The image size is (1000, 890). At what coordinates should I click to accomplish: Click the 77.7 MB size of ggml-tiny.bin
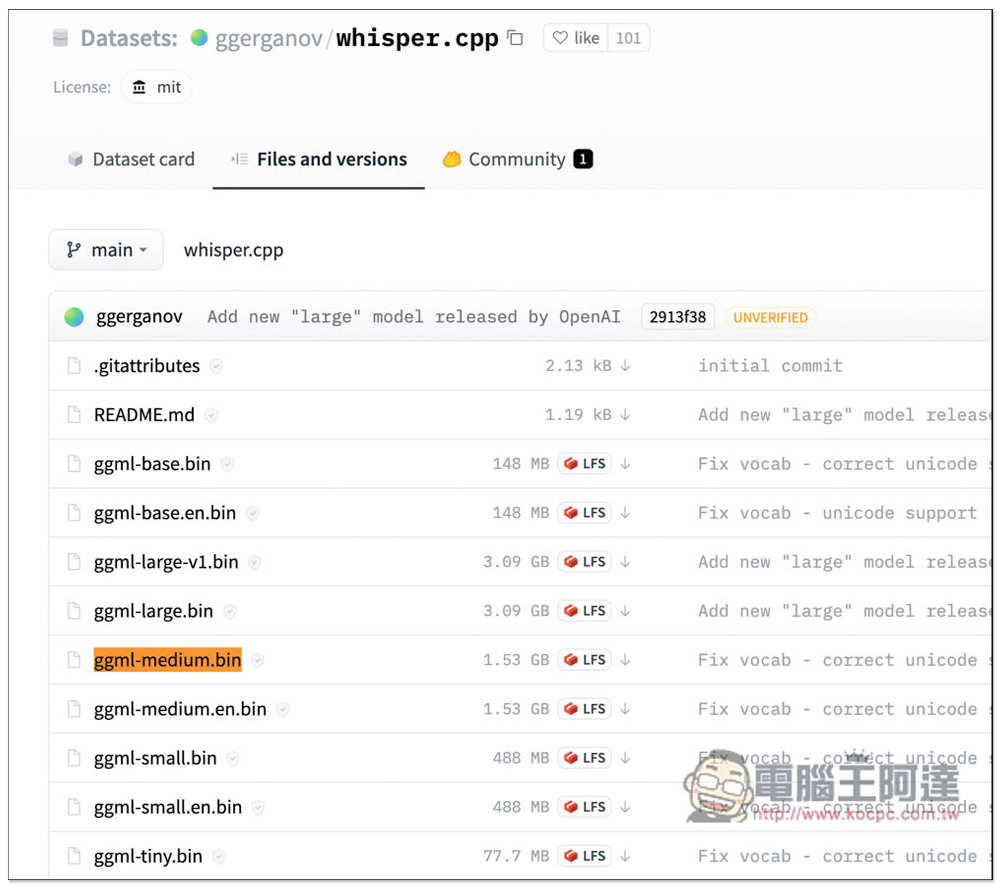(x=516, y=856)
